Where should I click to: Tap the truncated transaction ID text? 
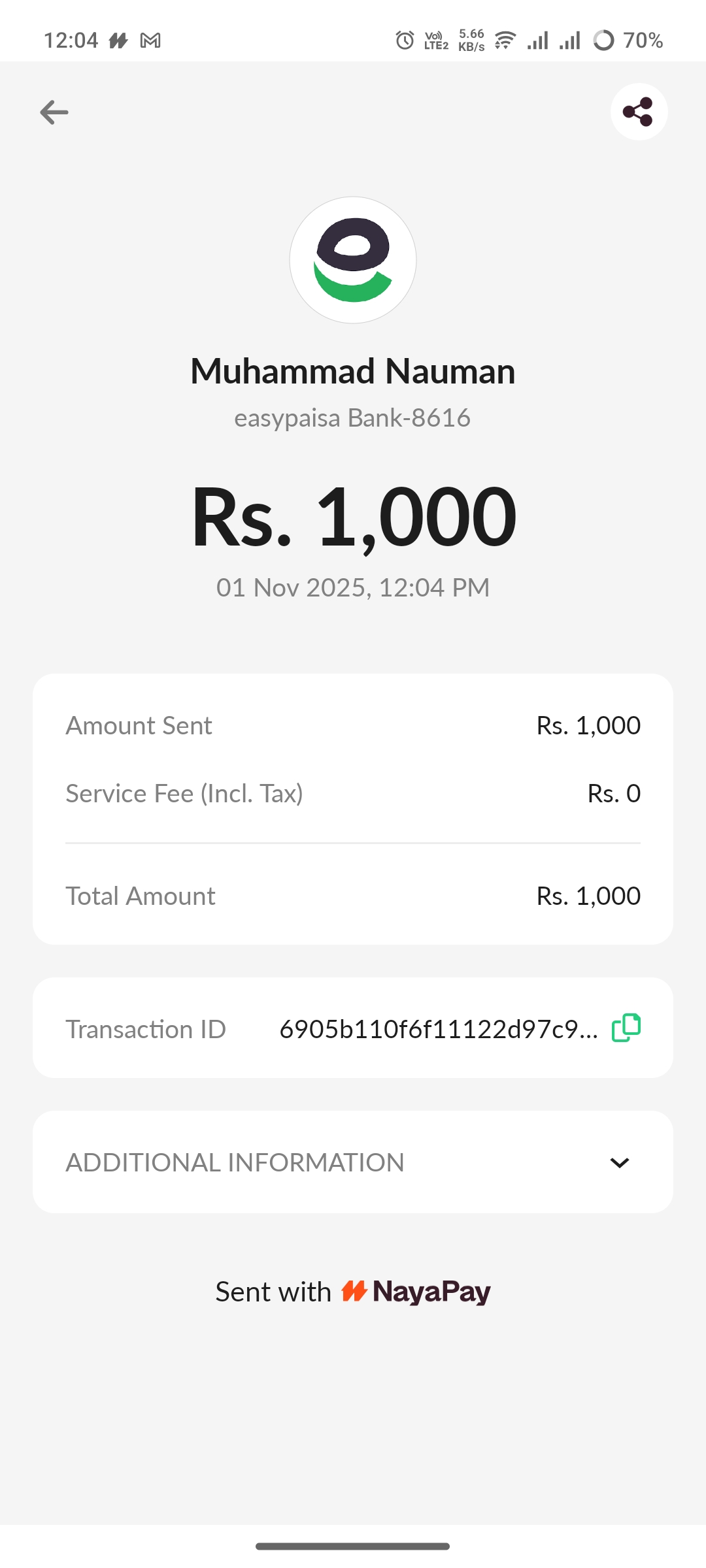click(x=438, y=1029)
